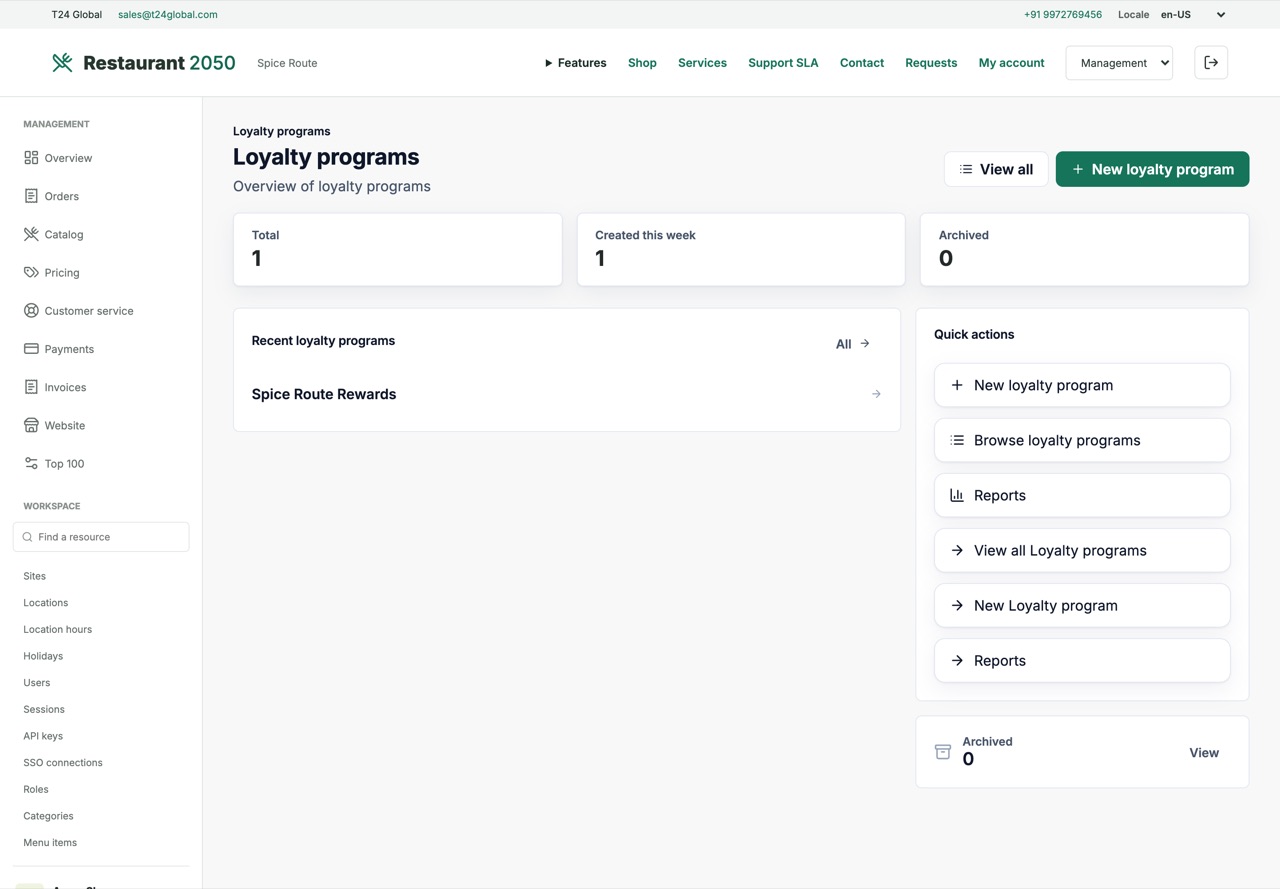This screenshot has height=889, width=1280.
Task: Open Locations in workspace list
Action: click(x=46, y=603)
